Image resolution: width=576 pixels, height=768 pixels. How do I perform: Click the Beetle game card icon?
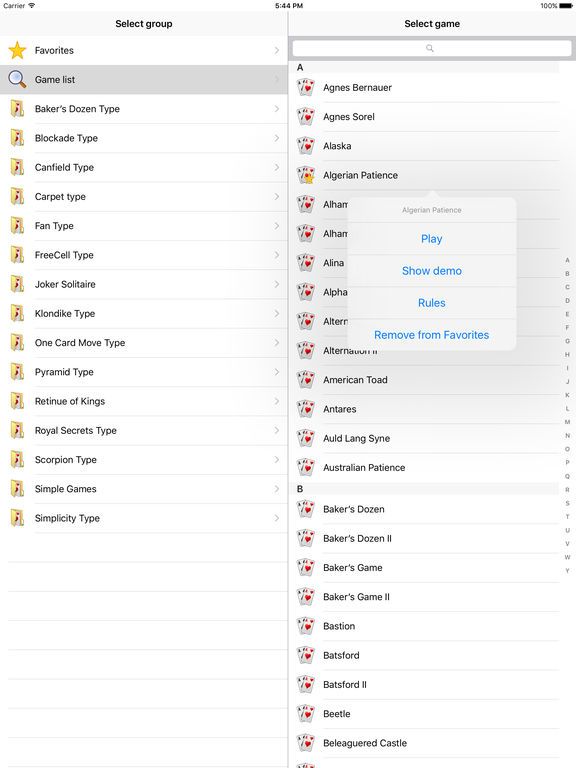click(x=306, y=714)
